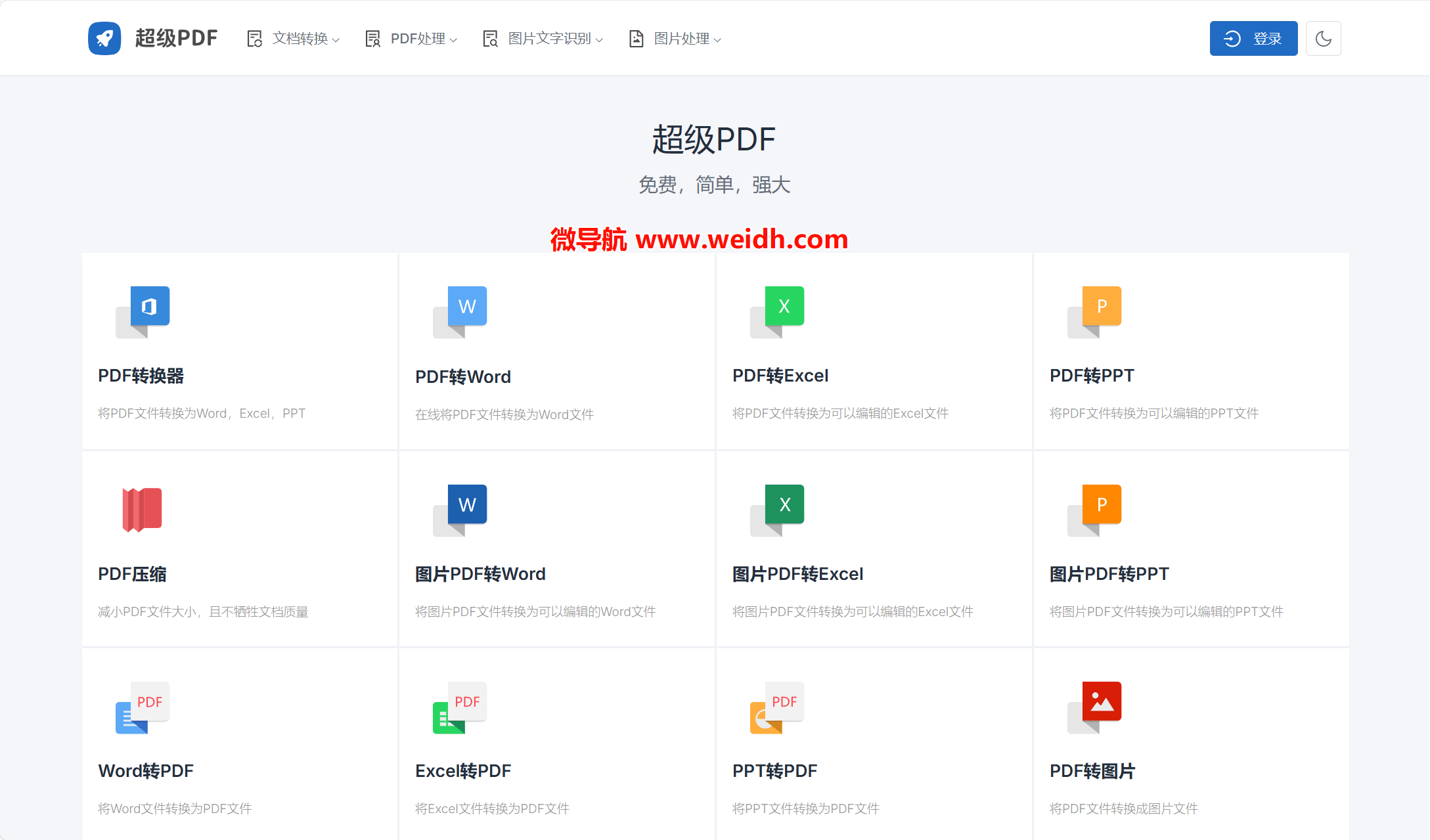Open the Word转PDF tool title
The width and height of the screenshot is (1430, 840).
(x=146, y=771)
